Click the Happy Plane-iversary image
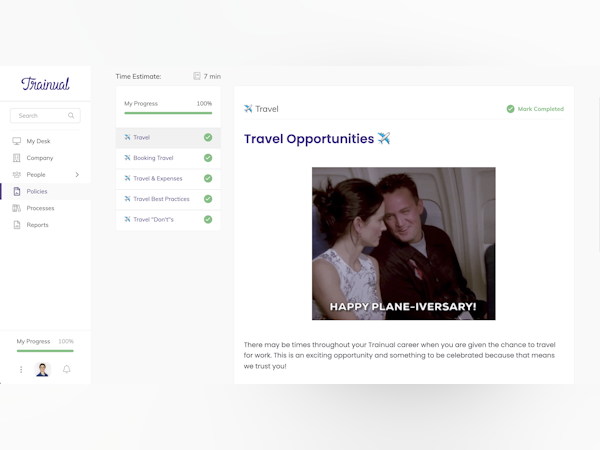This screenshot has height=450, width=600. click(x=403, y=243)
